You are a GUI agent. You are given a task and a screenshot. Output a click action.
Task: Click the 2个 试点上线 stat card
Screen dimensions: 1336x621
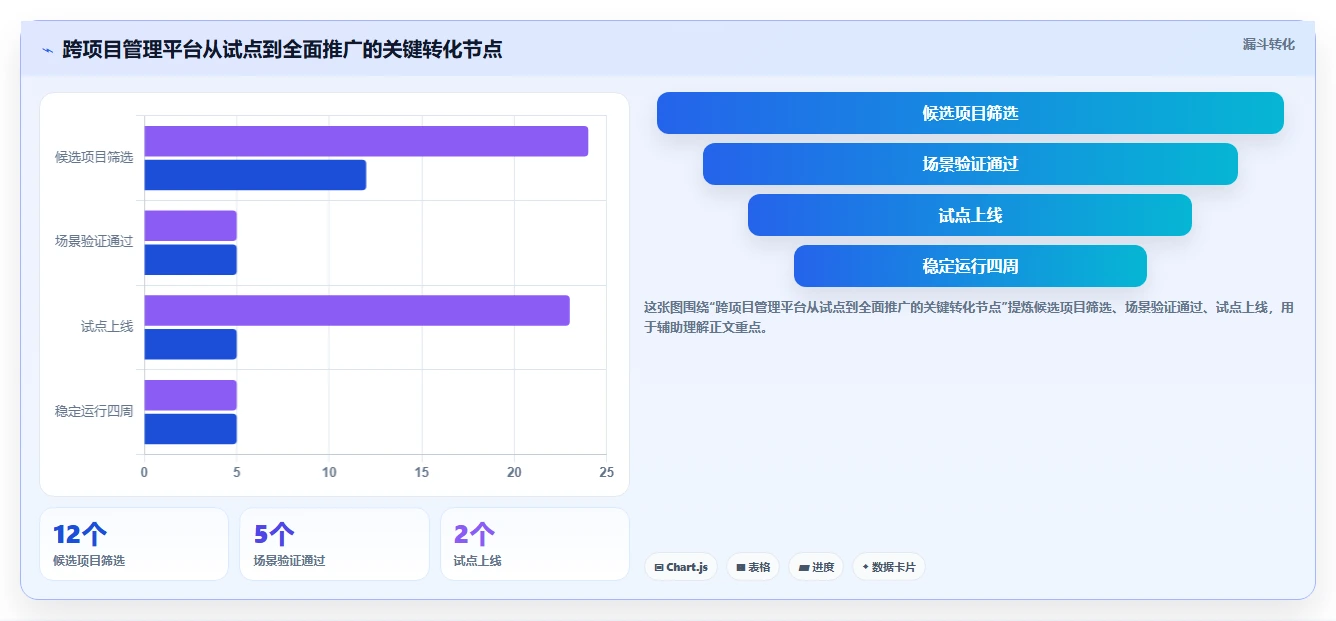[535, 544]
